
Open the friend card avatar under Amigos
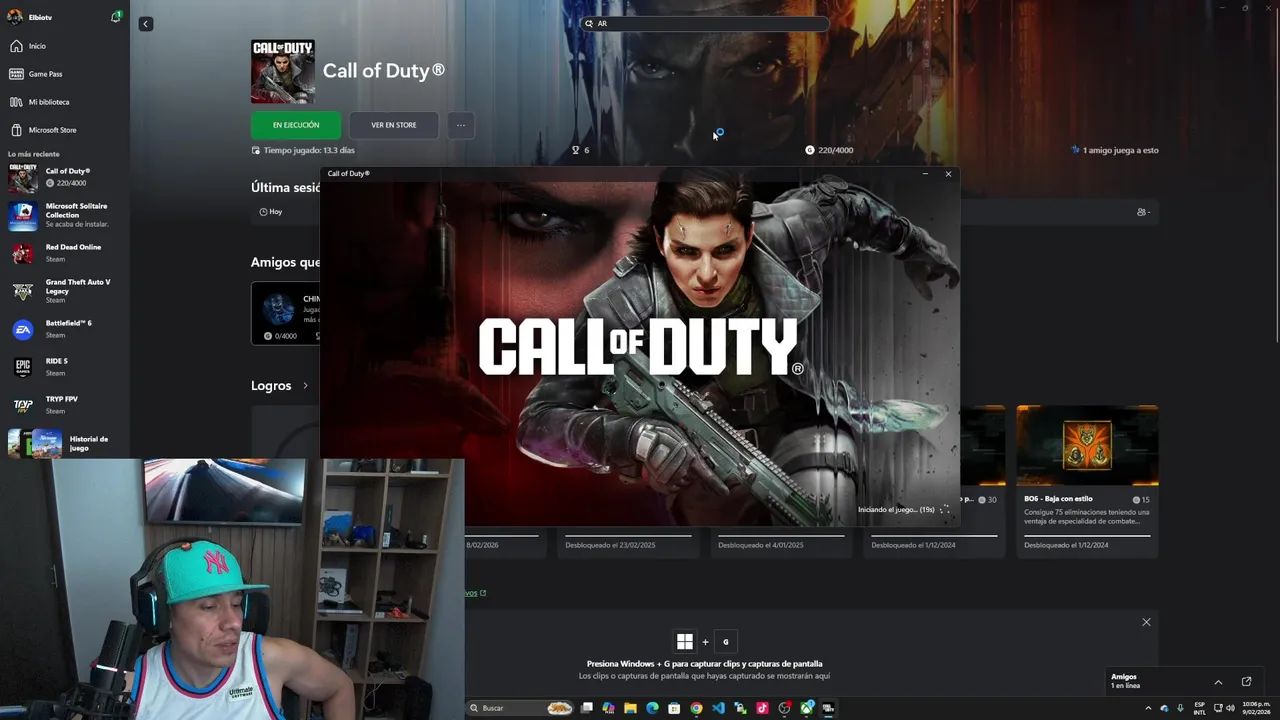[x=277, y=307]
